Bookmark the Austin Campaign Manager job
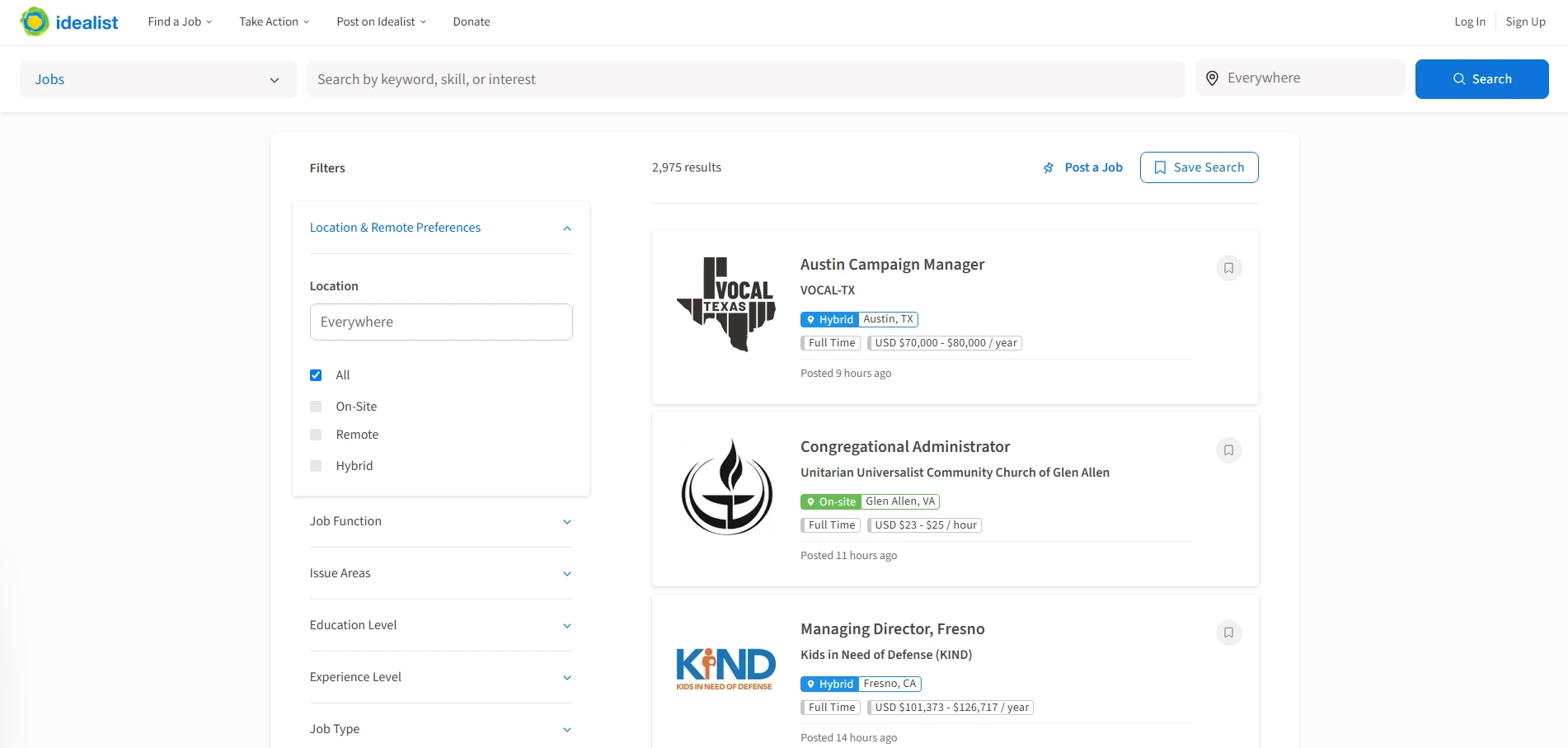Image resolution: width=1568 pixels, height=748 pixels. click(1228, 268)
